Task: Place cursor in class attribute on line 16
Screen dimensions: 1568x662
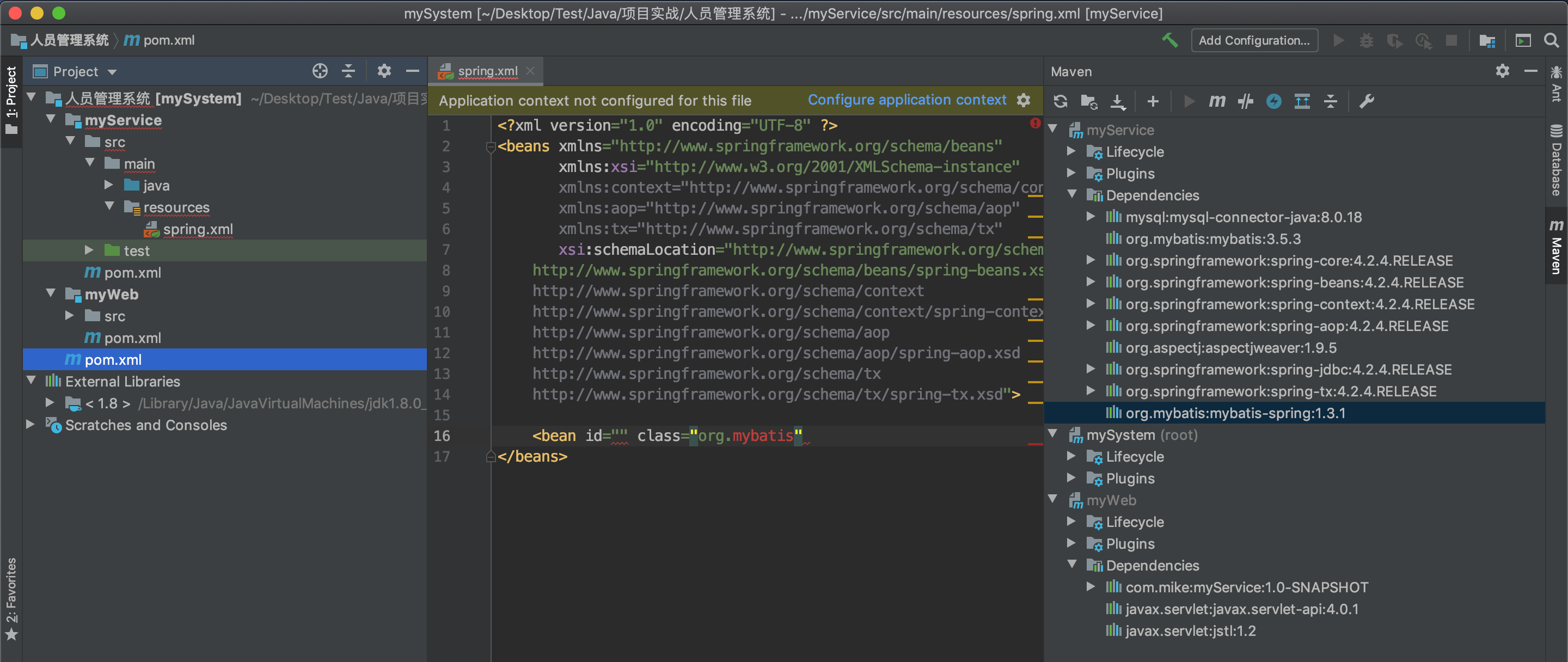Action: click(745, 436)
